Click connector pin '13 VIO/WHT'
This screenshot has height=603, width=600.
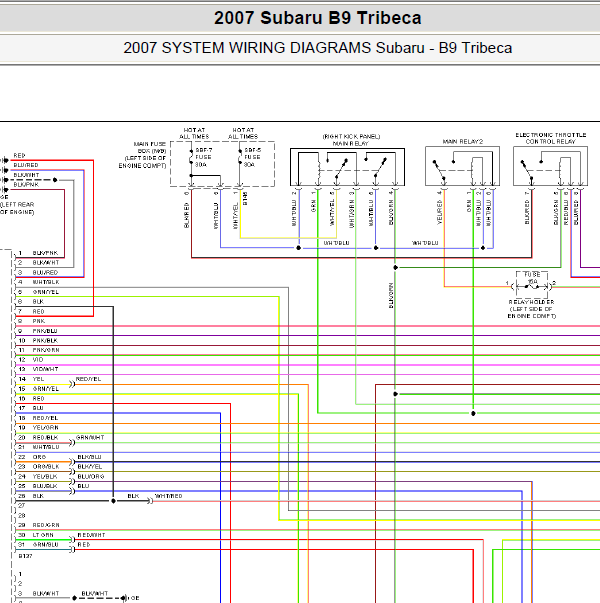[x=38, y=369]
